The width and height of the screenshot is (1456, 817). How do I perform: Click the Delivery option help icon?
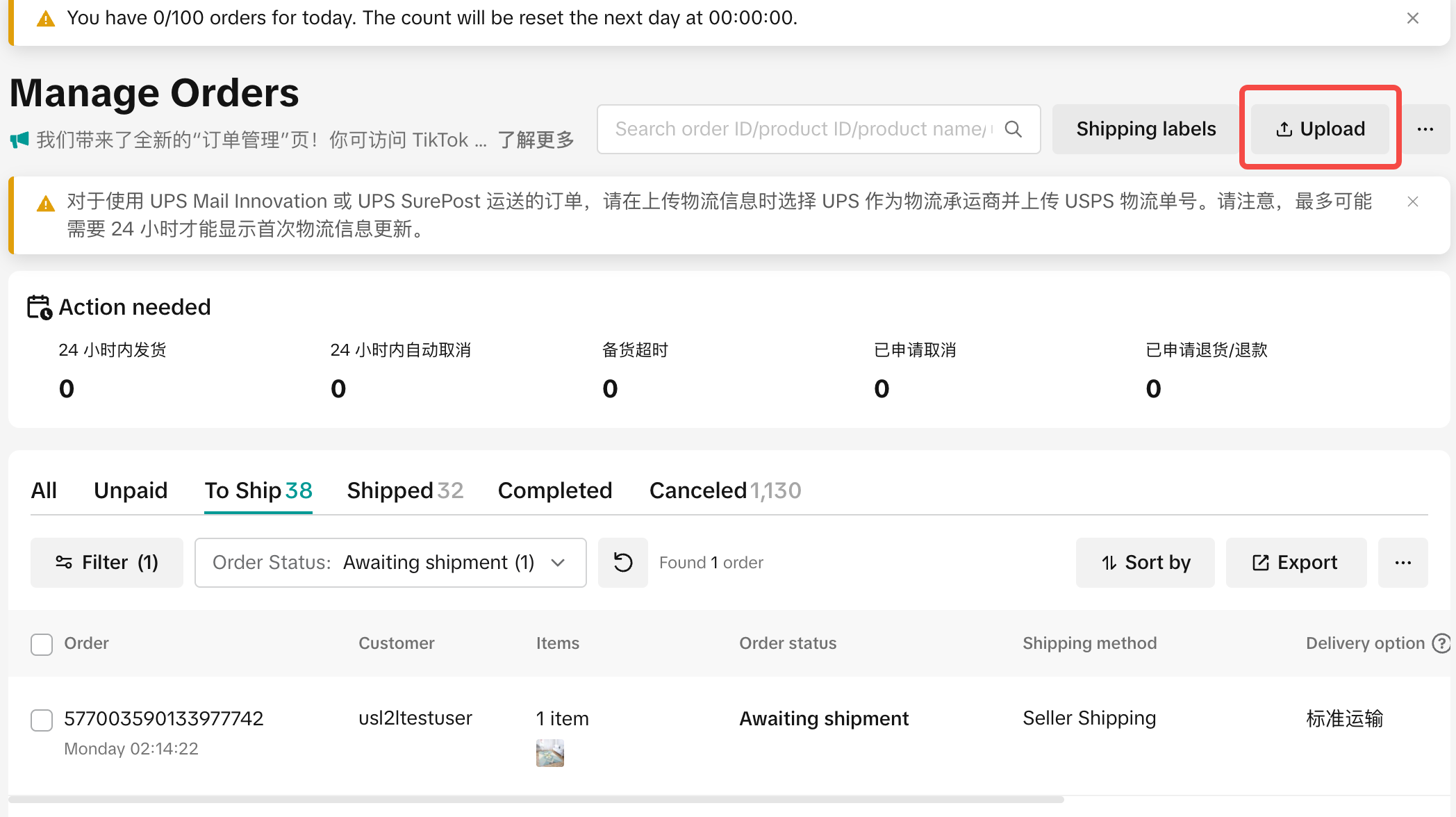pyautogui.click(x=1441, y=643)
